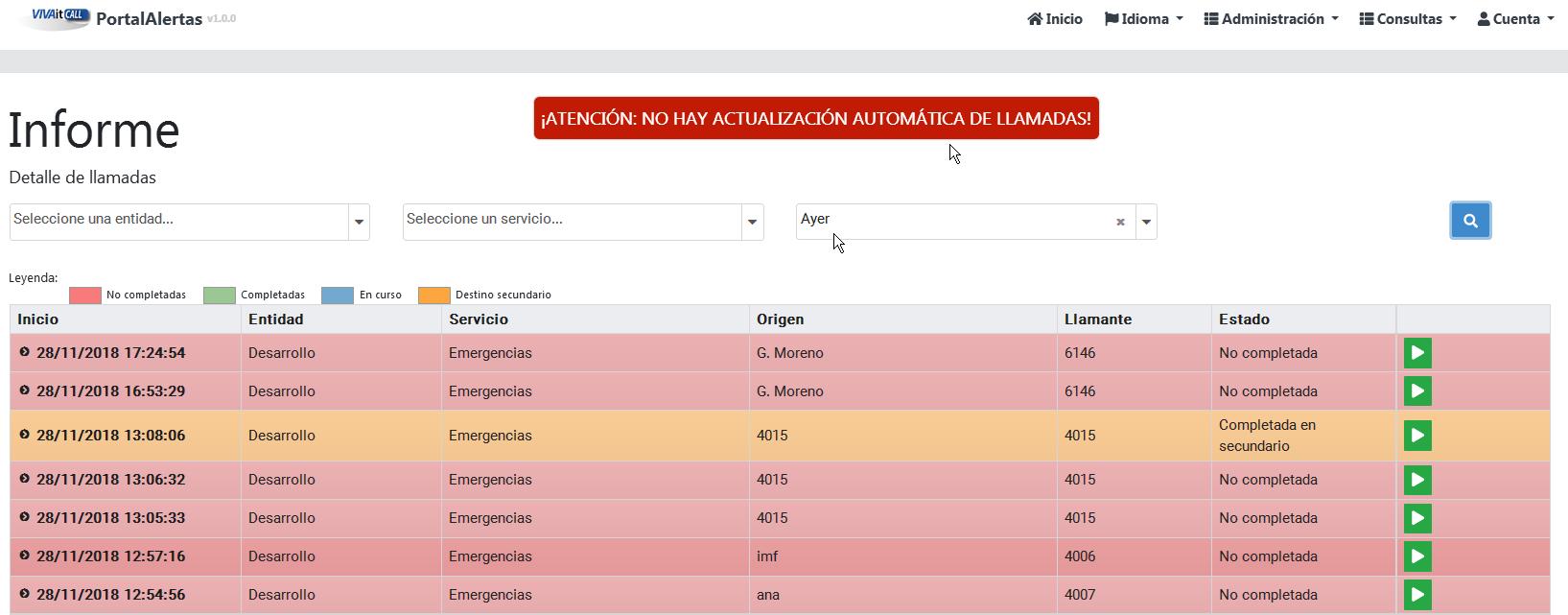
Task: Click the Completadas legend swatch
Action: (220, 295)
